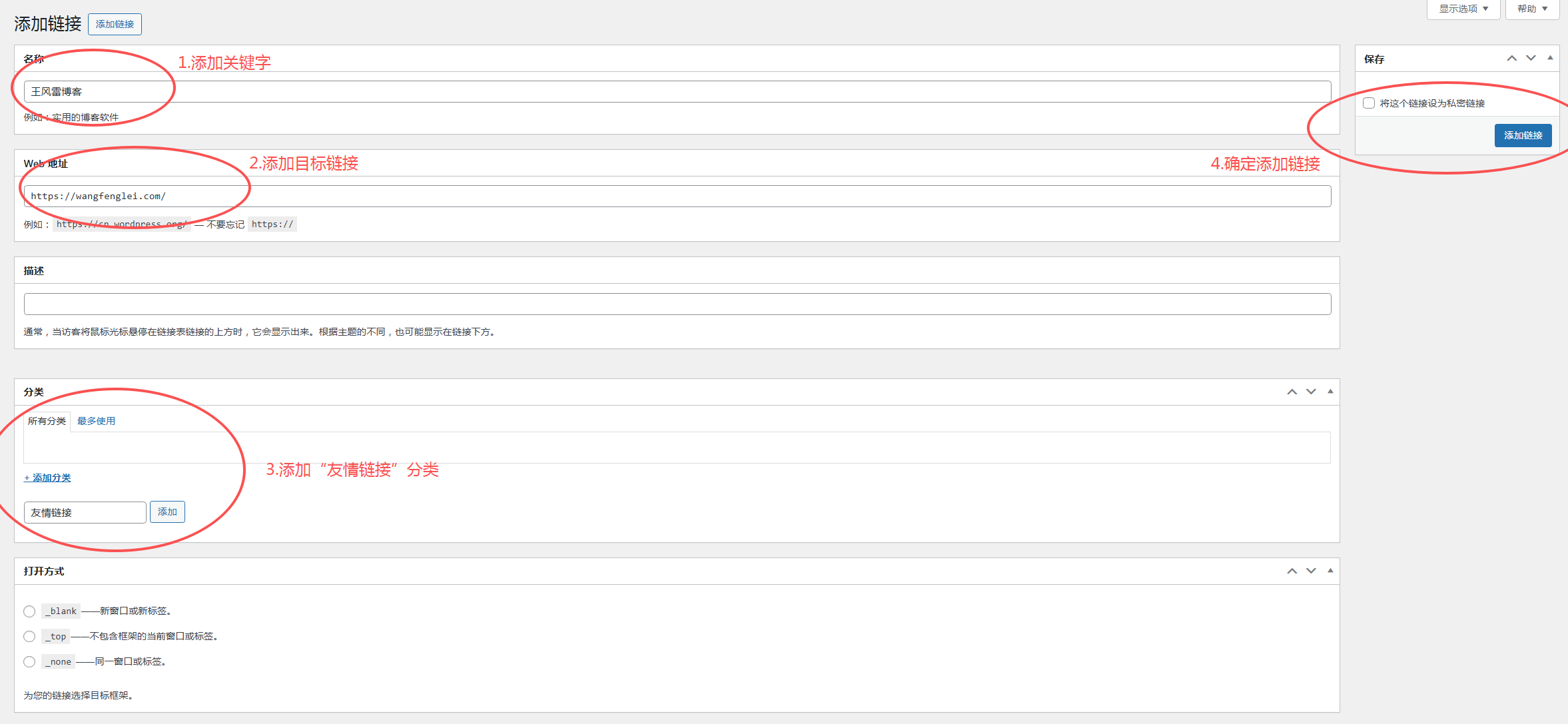
Task: Toggle the 分类 panel with the triangle
Action: point(1330,392)
